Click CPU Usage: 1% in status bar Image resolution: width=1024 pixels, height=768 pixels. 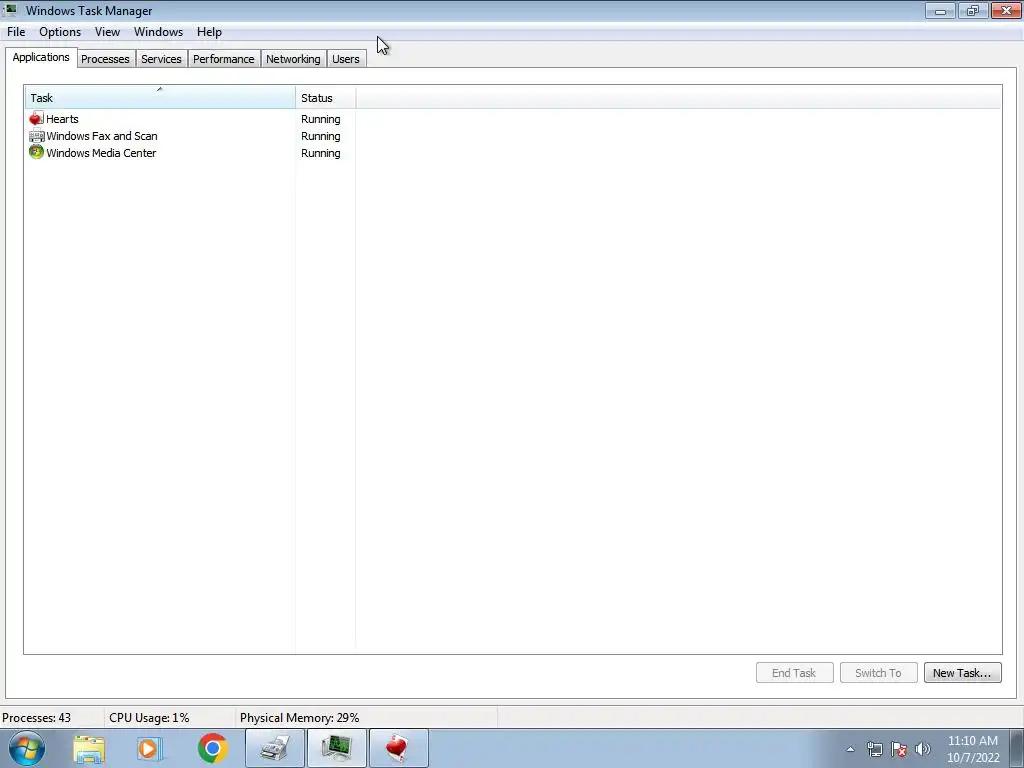point(149,718)
